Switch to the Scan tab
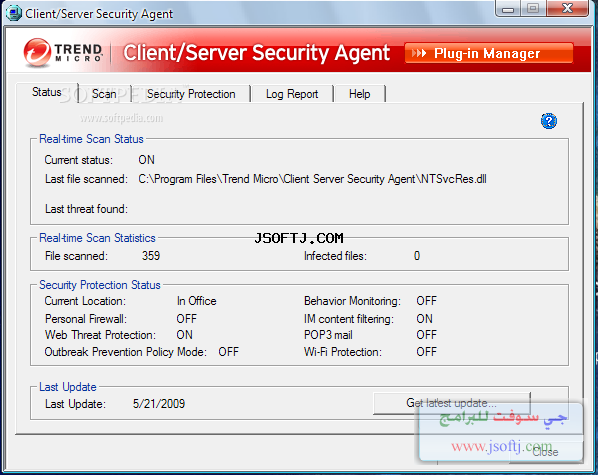The image size is (598, 475). coord(104,94)
